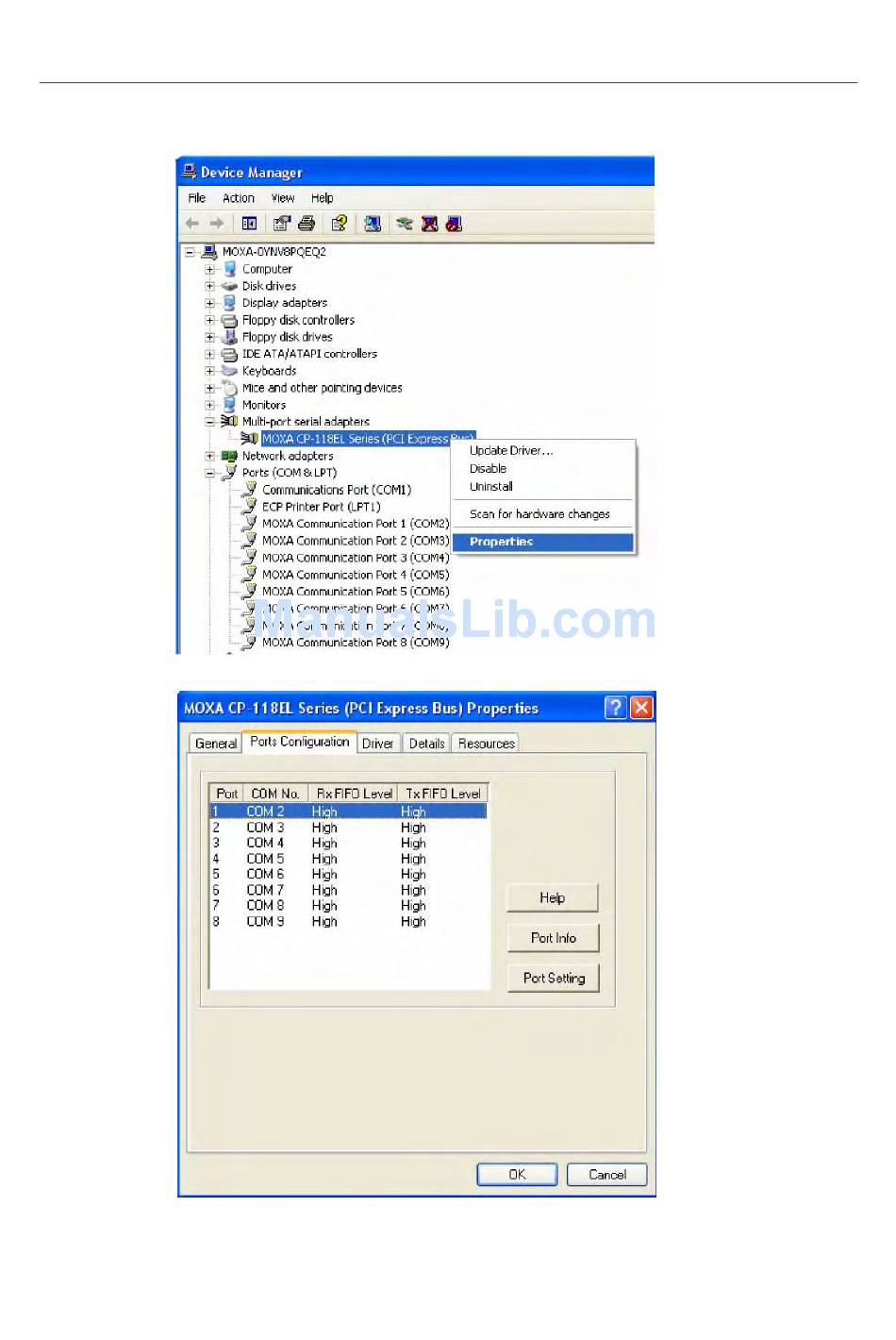Select MOXA Communication Port 3 (COM4)

356,558
